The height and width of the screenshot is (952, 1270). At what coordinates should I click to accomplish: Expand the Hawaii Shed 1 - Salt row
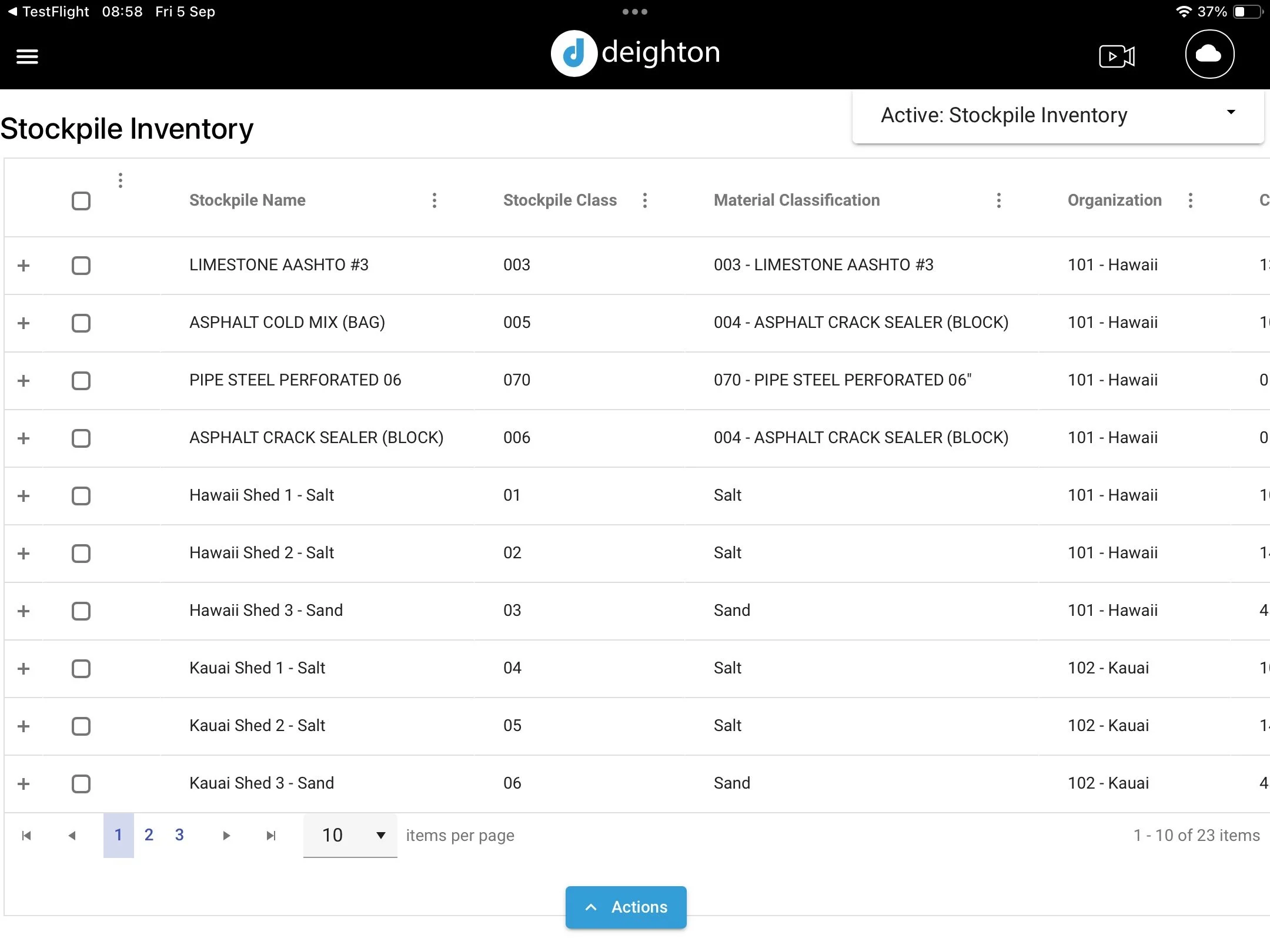pos(24,496)
